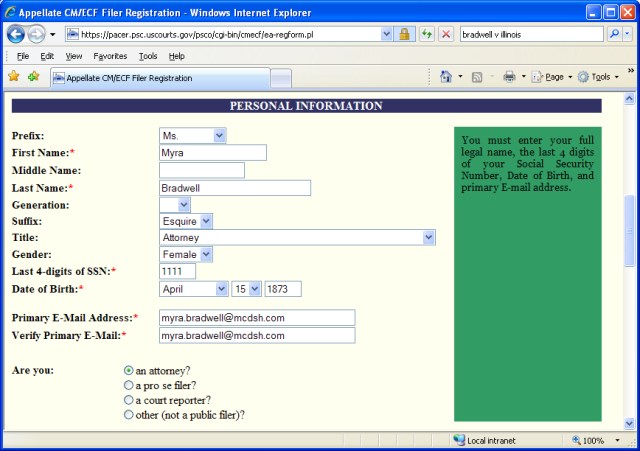Viewport: 640px width, 451px height.
Task: Click the browser Forward arrow button
Action: [37, 34]
